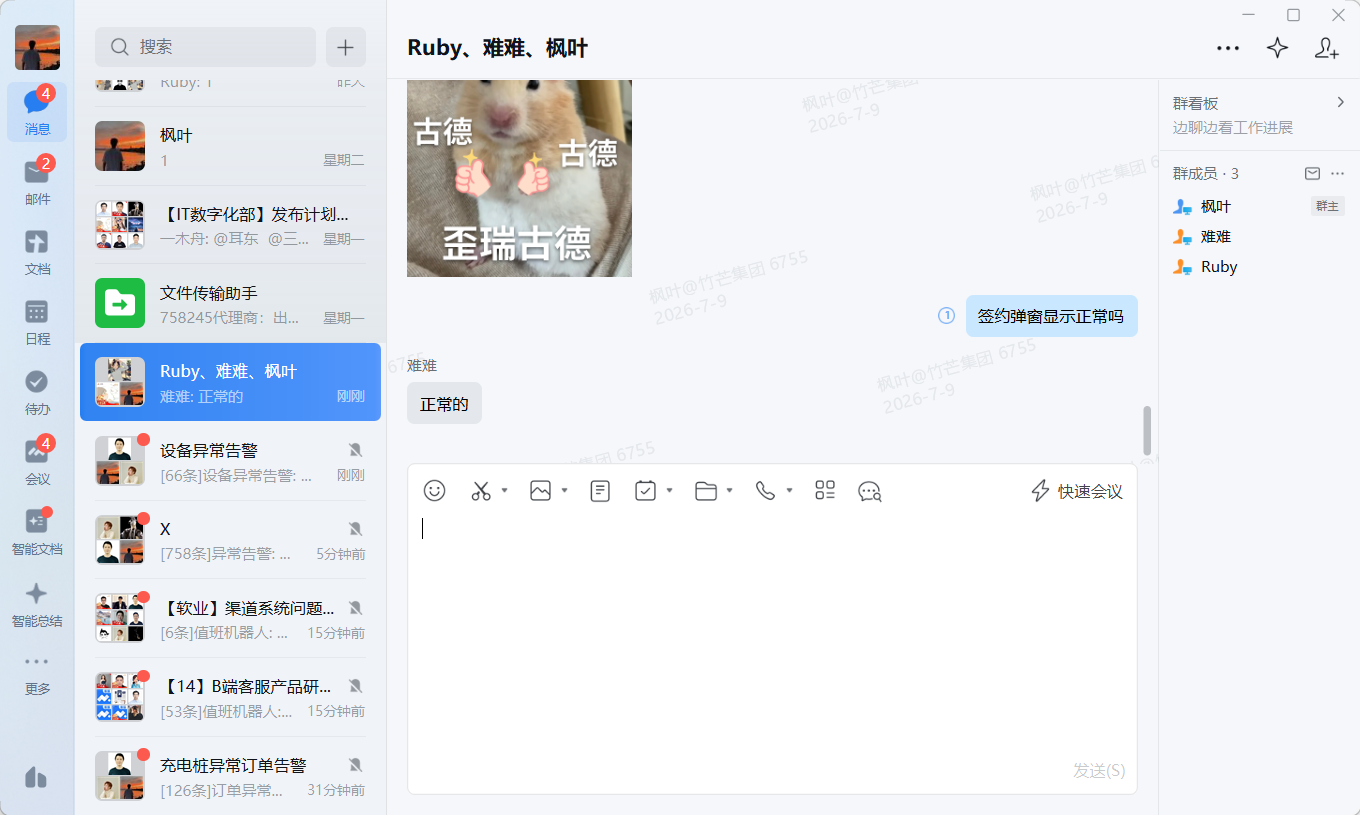Click the chat history search icon
The height and width of the screenshot is (815, 1360).
[x=870, y=491]
